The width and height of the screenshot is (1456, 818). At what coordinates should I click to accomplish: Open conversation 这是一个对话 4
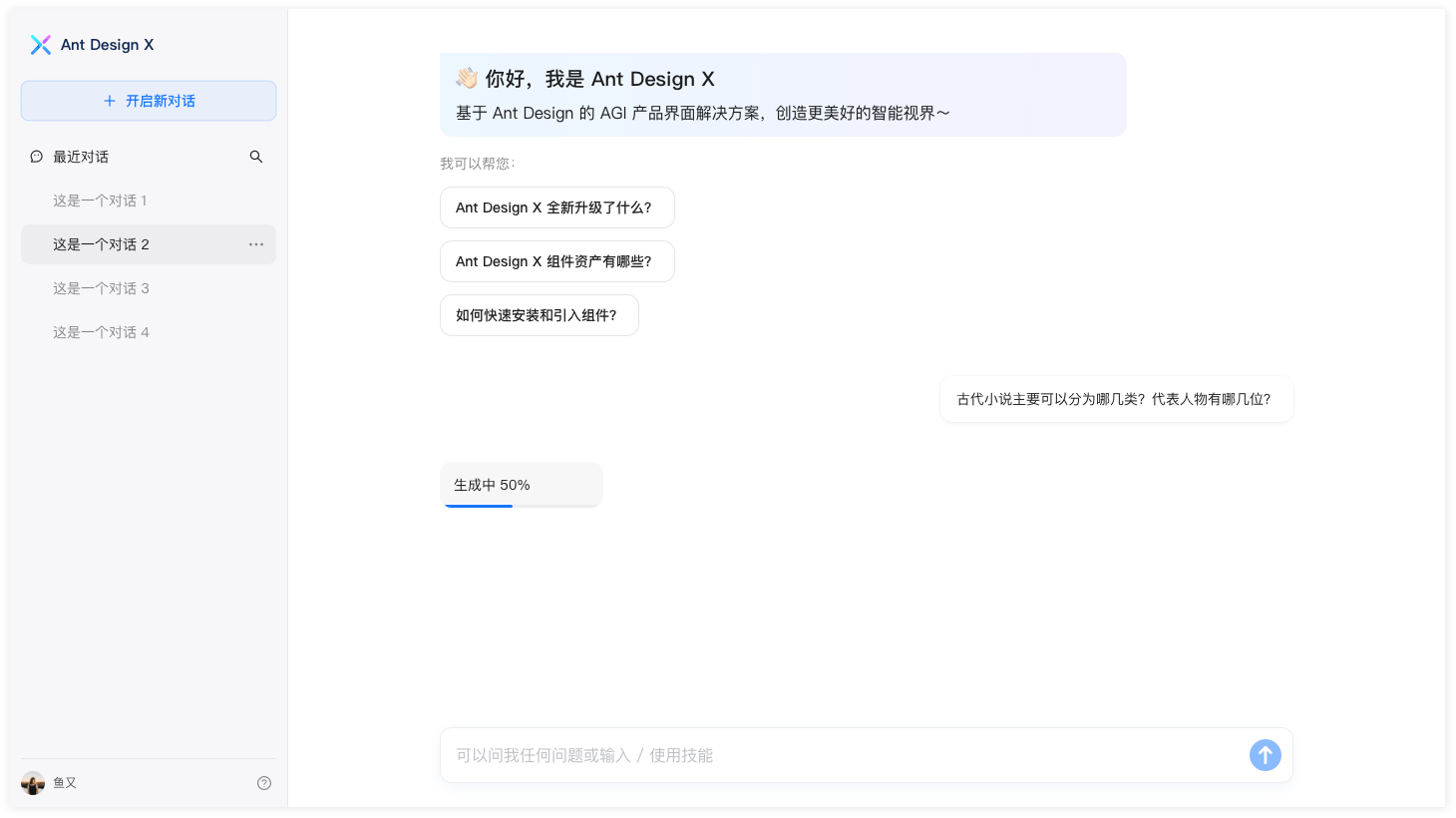click(x=149, y=332)
